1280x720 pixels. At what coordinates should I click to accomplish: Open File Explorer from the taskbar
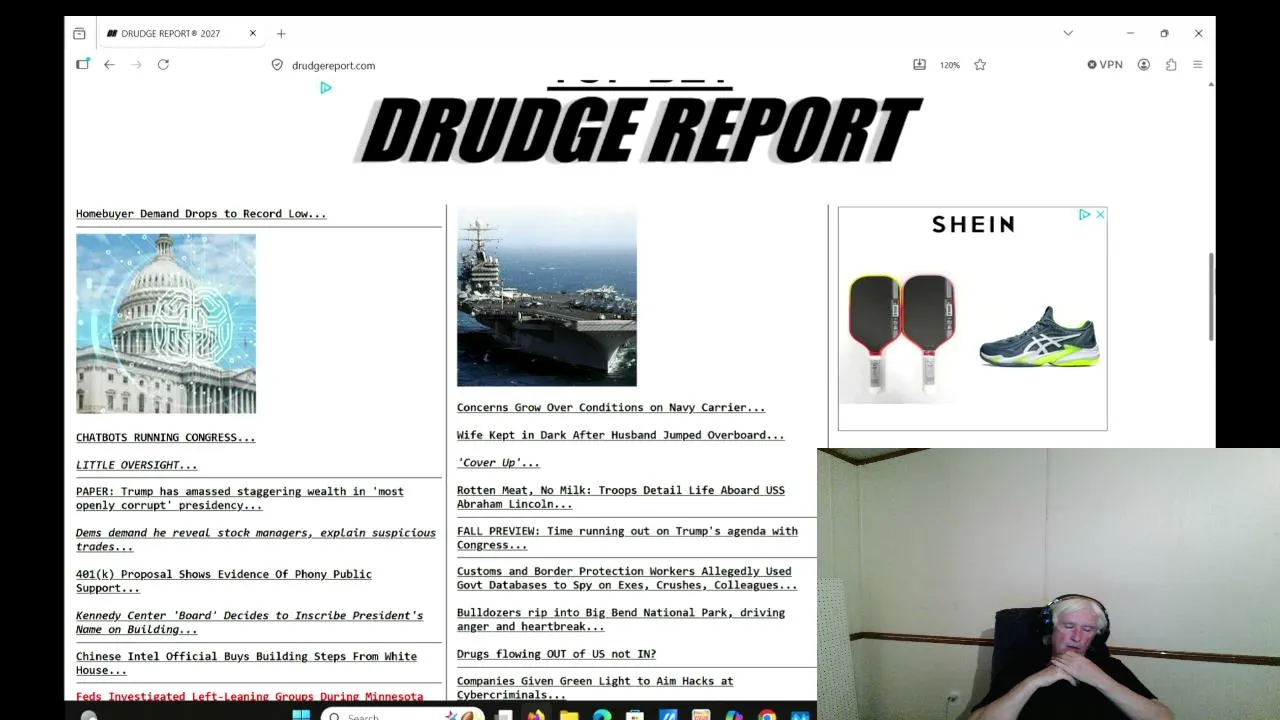click(x=569, y=715)
